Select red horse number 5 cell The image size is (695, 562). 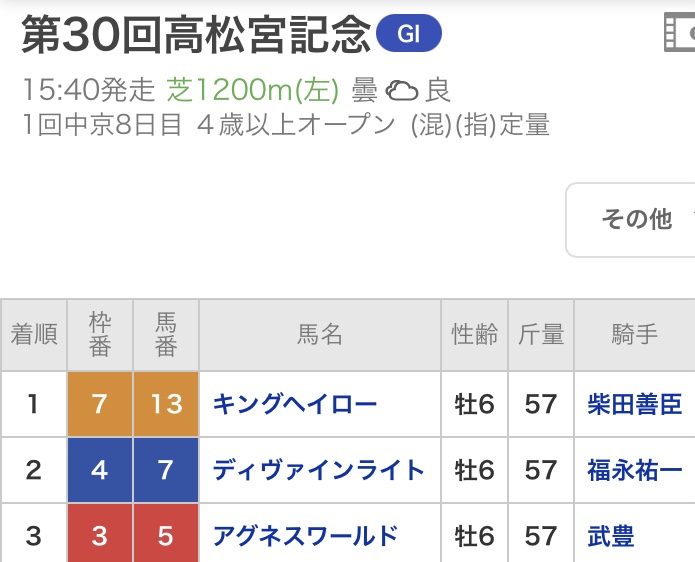[x=166, y=534]
